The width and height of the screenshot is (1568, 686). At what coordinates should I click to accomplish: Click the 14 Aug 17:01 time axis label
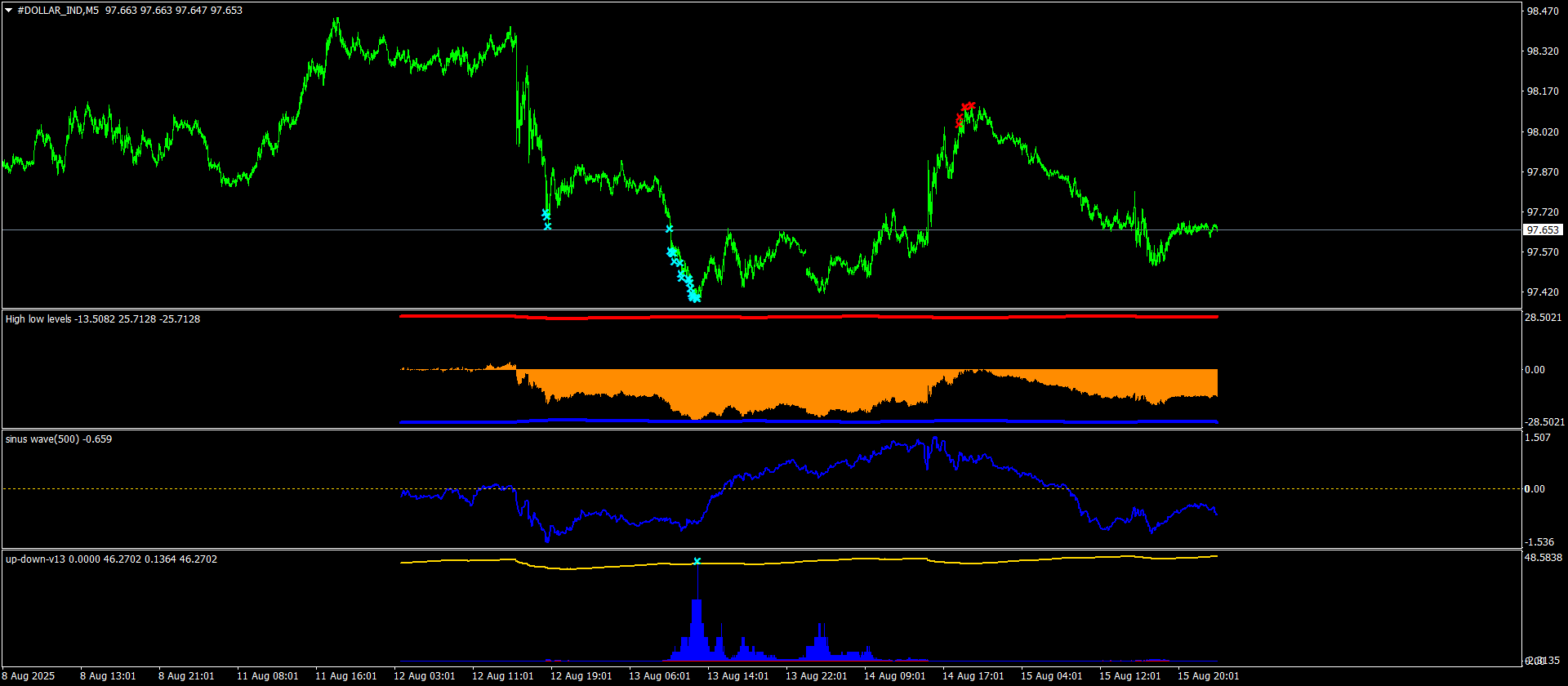coord(973,676)
